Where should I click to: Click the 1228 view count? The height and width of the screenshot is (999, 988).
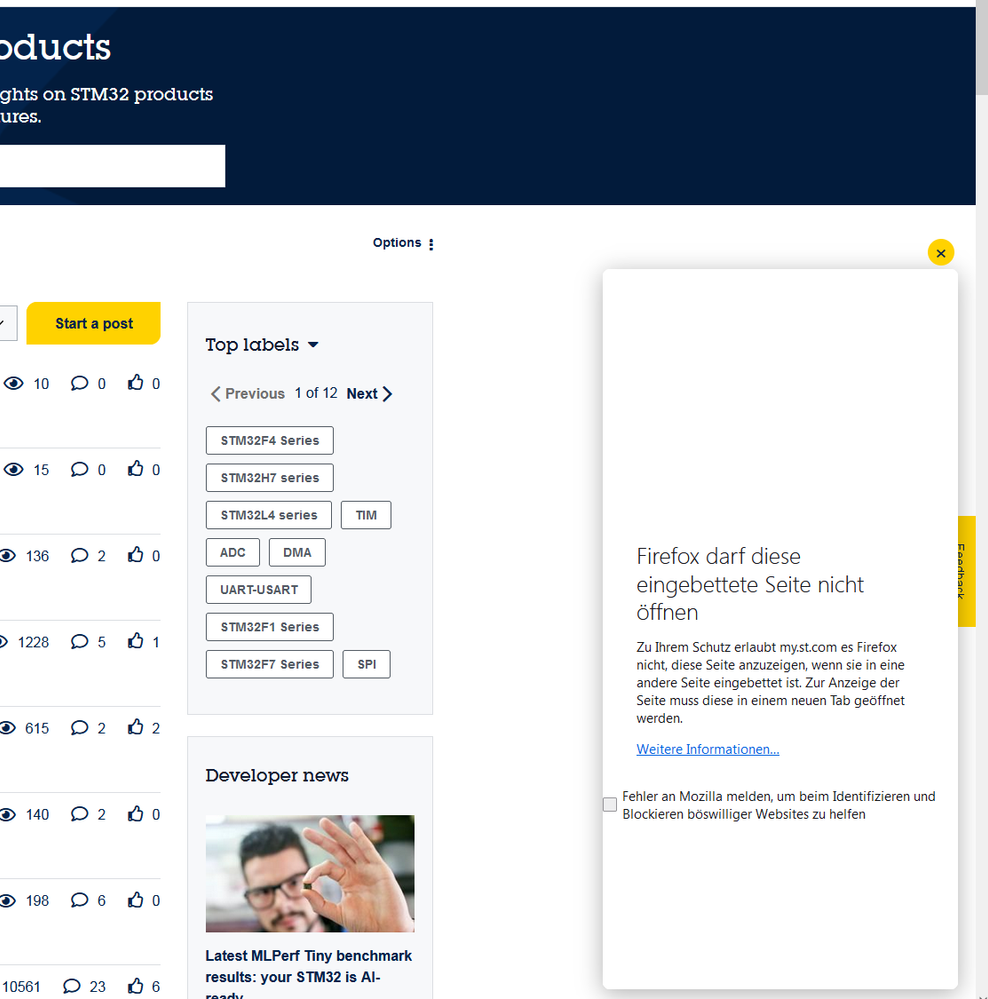(x=33, y=642)
